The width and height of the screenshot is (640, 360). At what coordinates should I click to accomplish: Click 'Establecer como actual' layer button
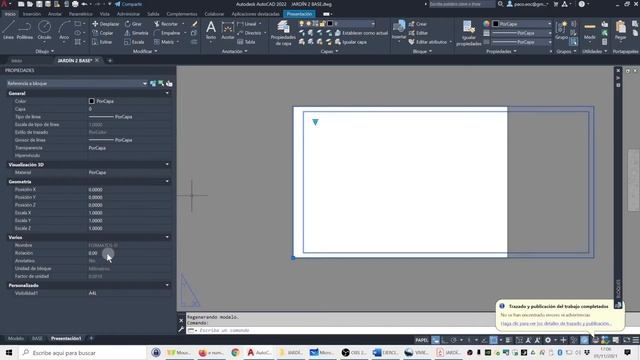pyautogui.click(x=361, y=33)
